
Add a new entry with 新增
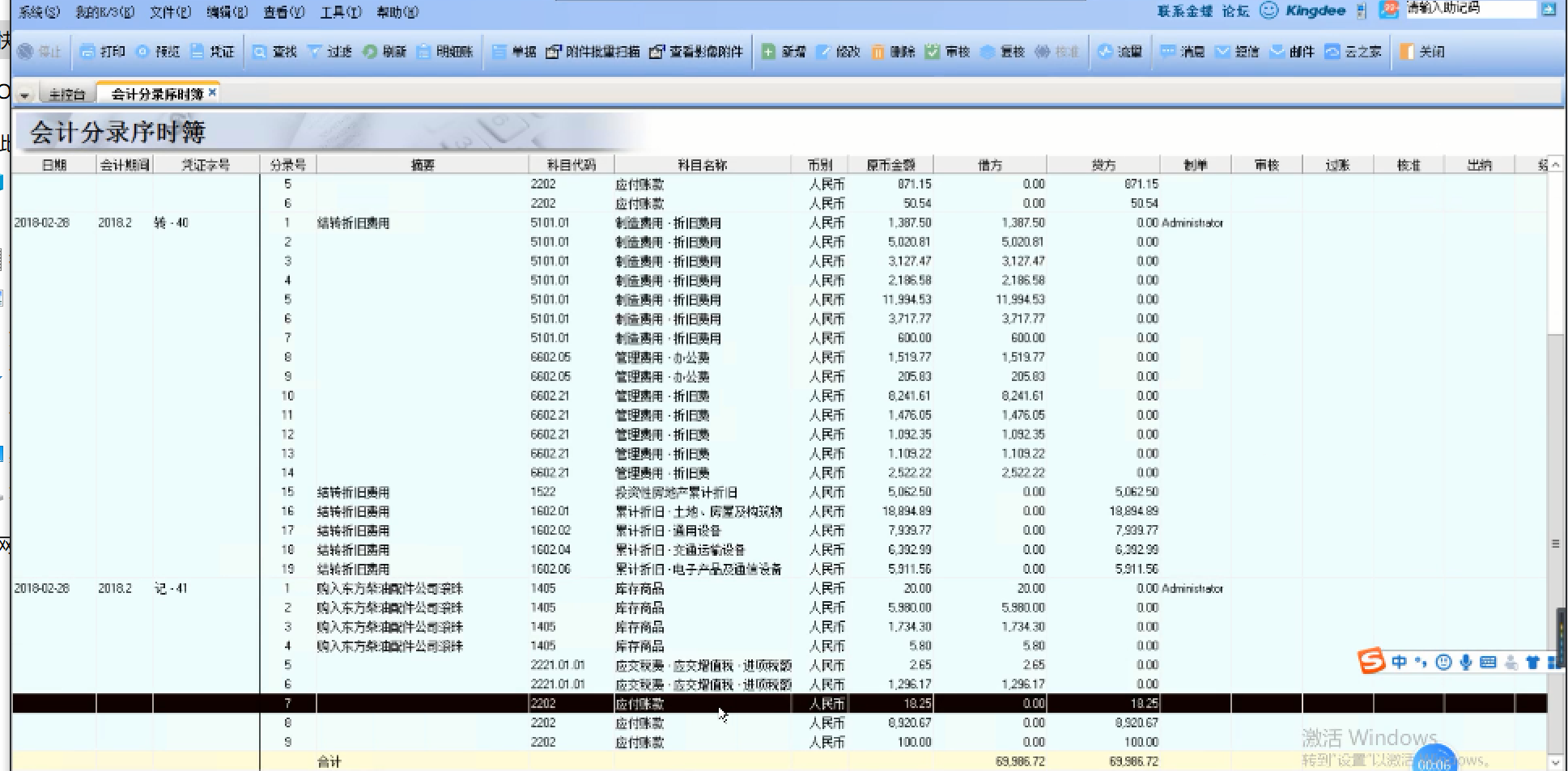point(768,52)
